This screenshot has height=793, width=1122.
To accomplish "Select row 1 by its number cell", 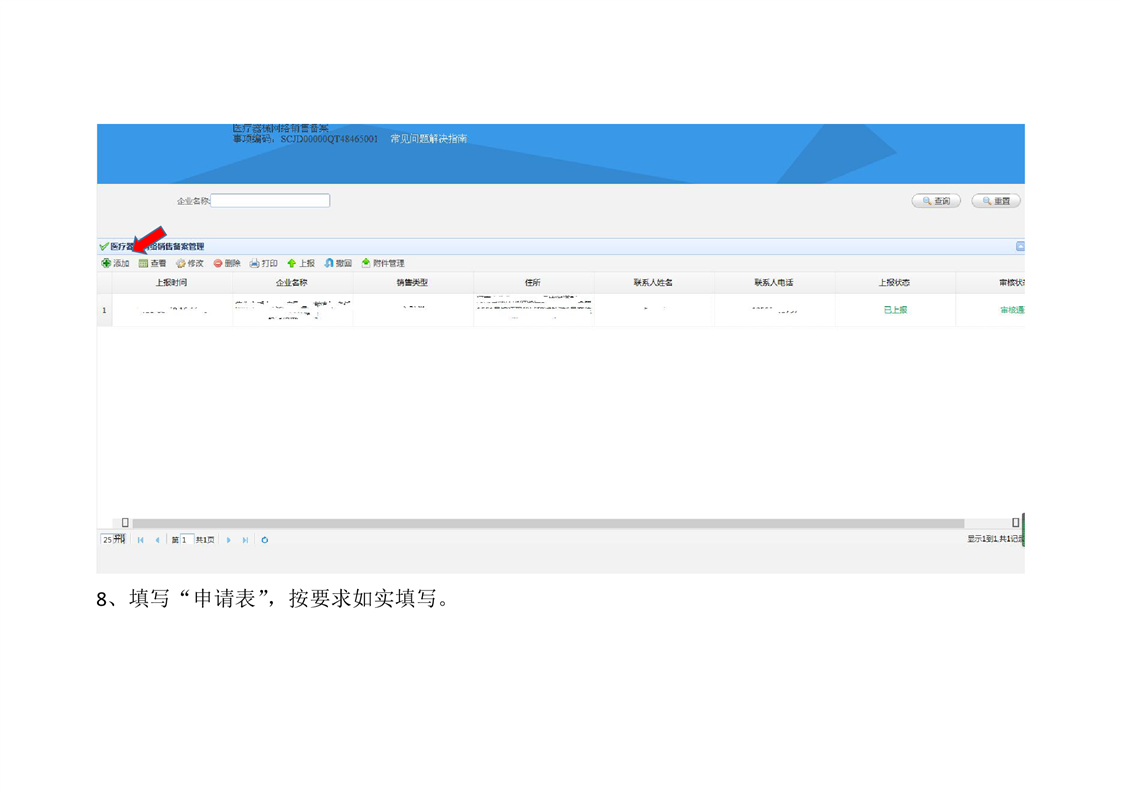I will pos(104,311).
